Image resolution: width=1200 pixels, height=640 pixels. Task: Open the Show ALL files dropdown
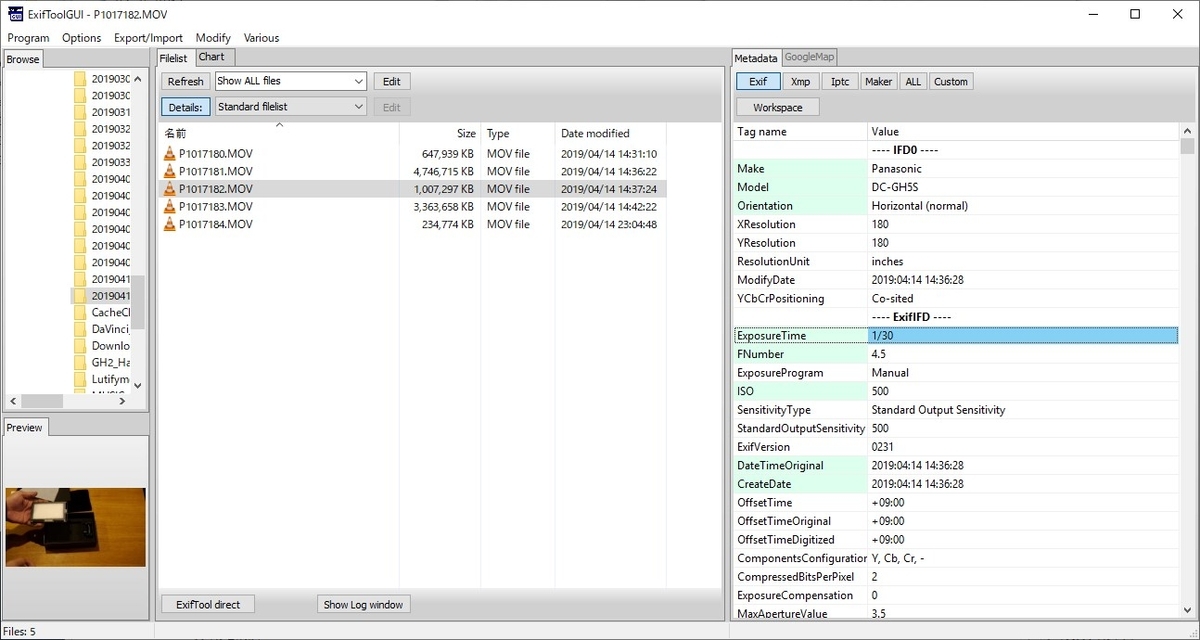coord(291,82)
